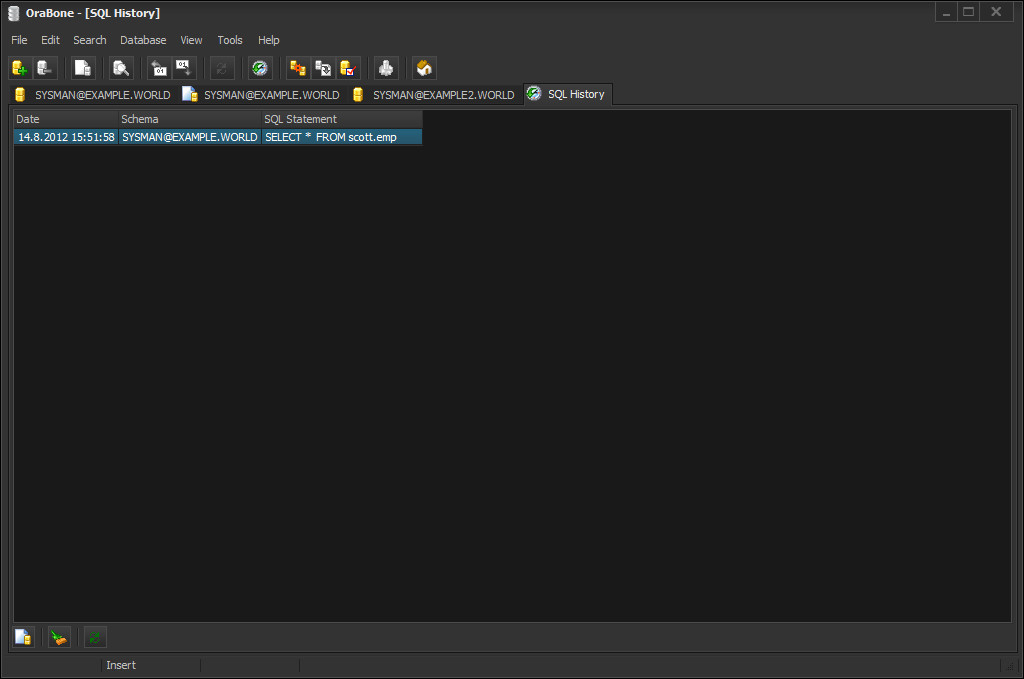The height and width of the screenshot is (679, 1024).
Task: Click the commit toolbar icon
Action: click(x=184, y=68)
